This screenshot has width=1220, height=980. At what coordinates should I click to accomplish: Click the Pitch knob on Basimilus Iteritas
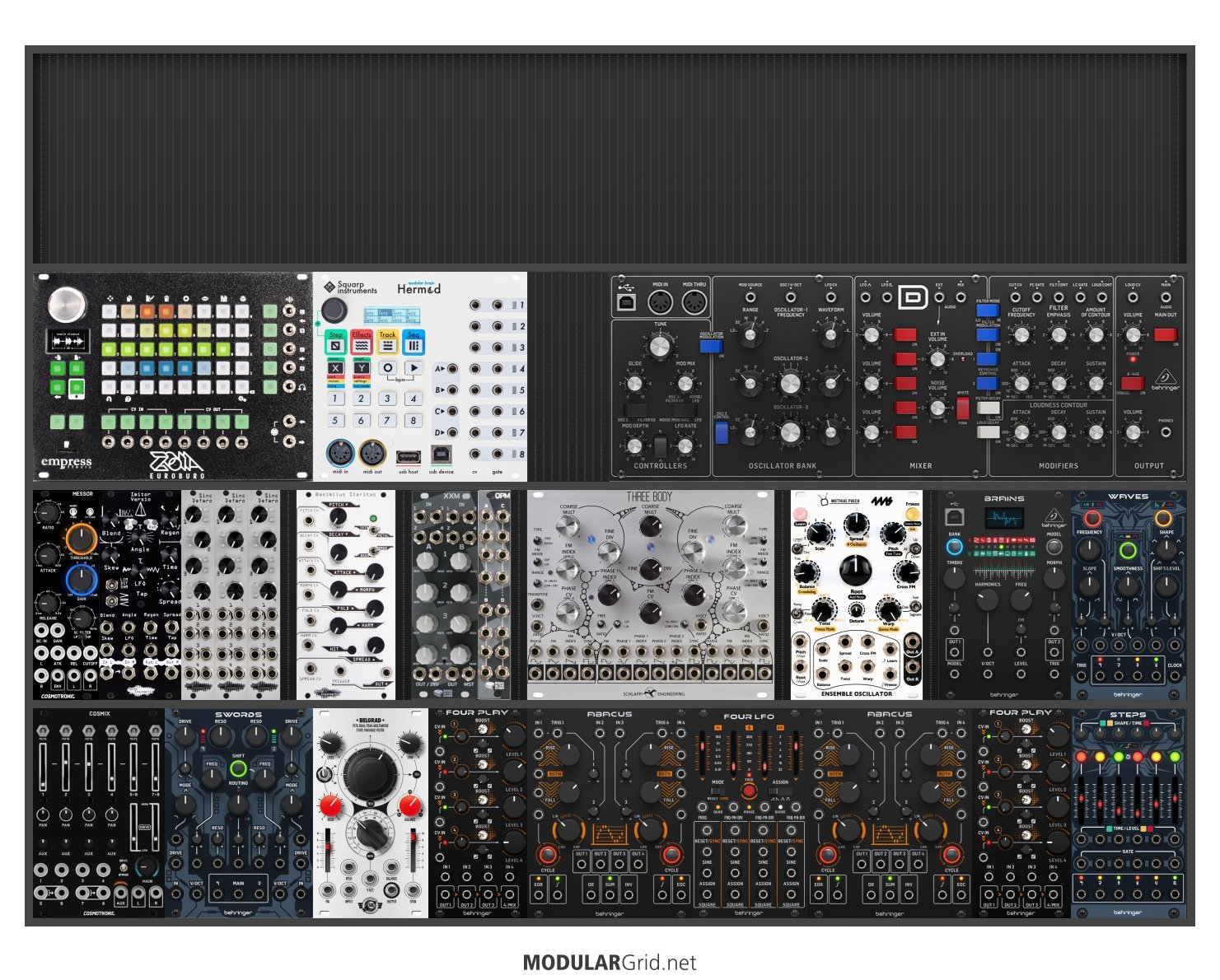(x=338, y=516)
